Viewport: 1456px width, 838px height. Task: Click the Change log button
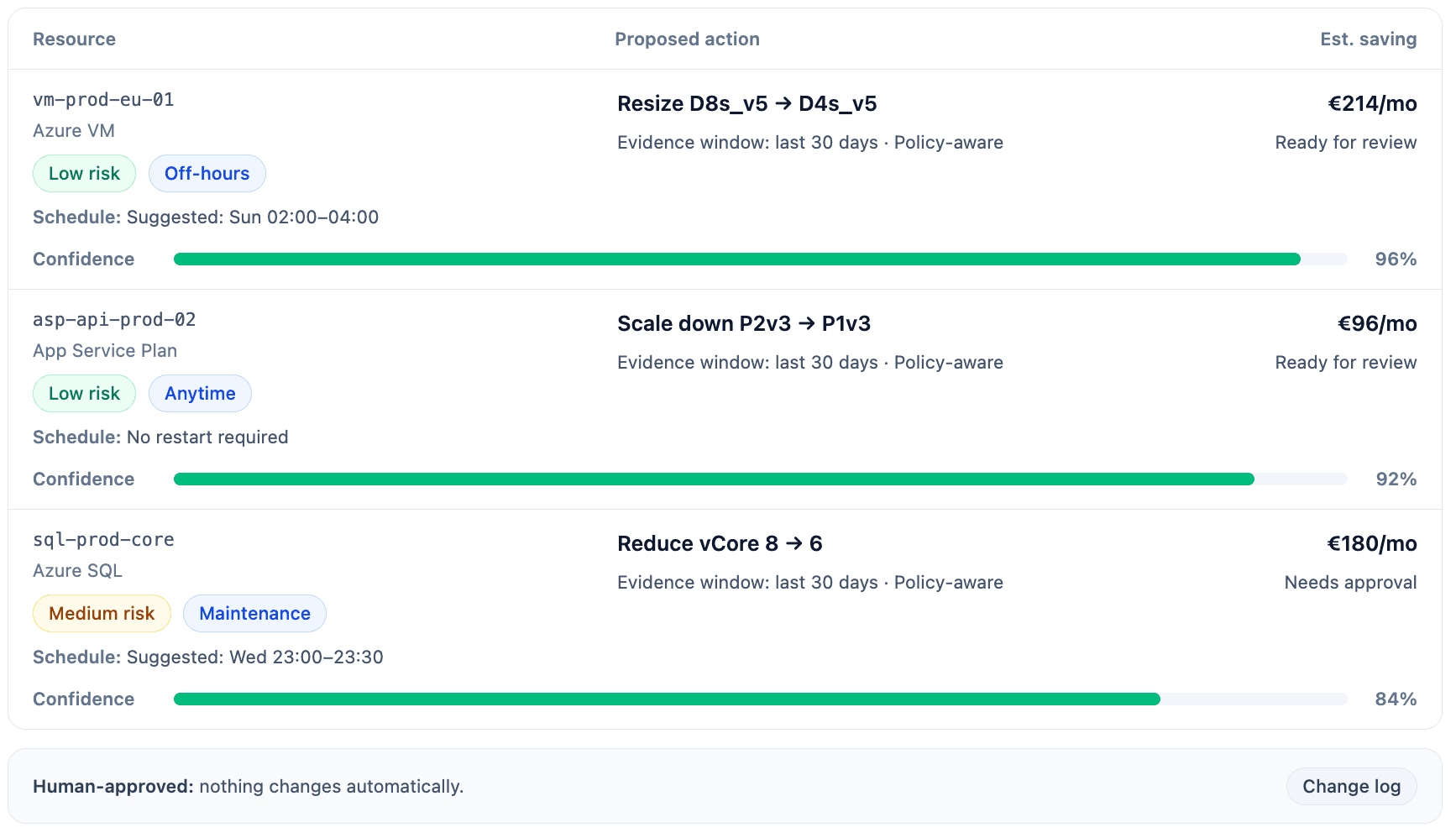click(x=1351, y=786)
